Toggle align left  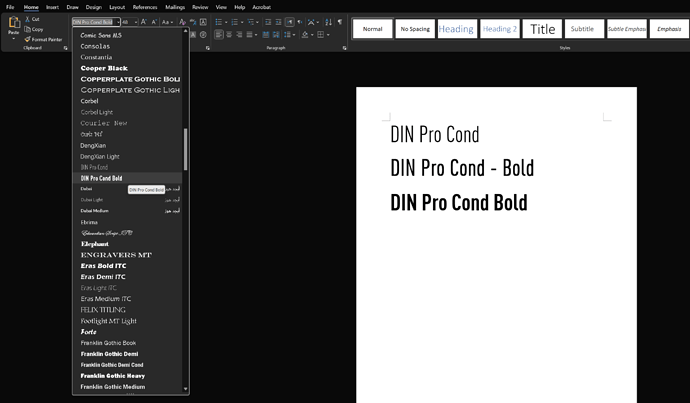pos(218,34)
